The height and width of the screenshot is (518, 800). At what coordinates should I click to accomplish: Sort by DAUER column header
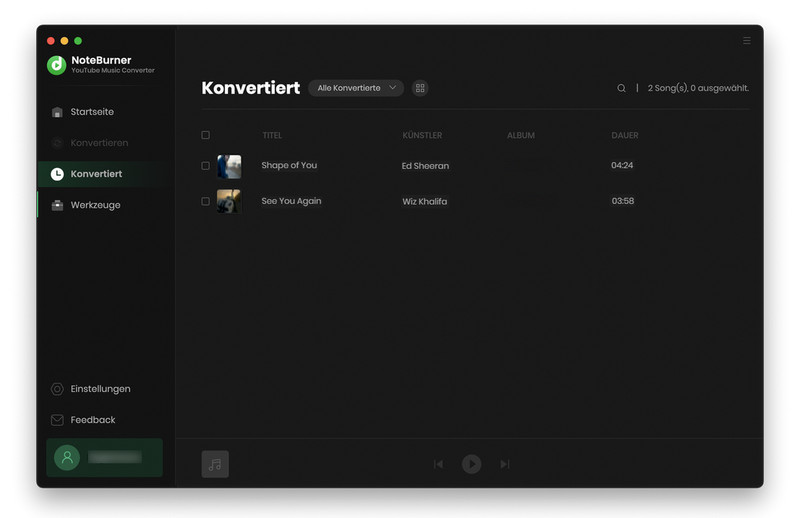[x=625, y=135]
